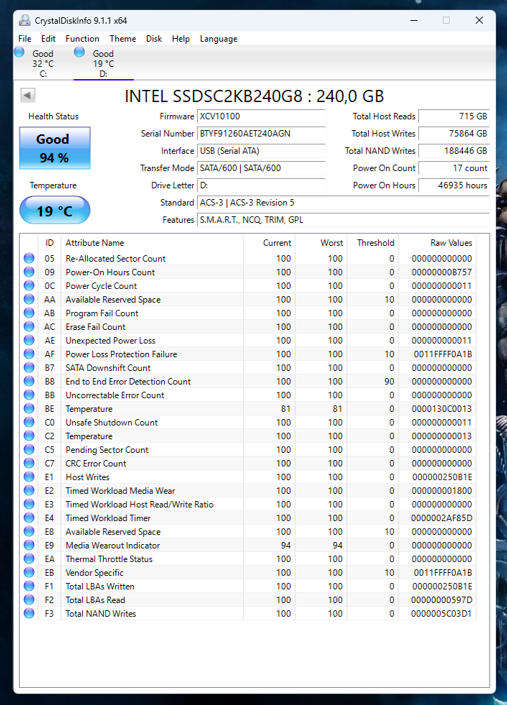Click status icon for Erase Fail Count

[29, 326]
